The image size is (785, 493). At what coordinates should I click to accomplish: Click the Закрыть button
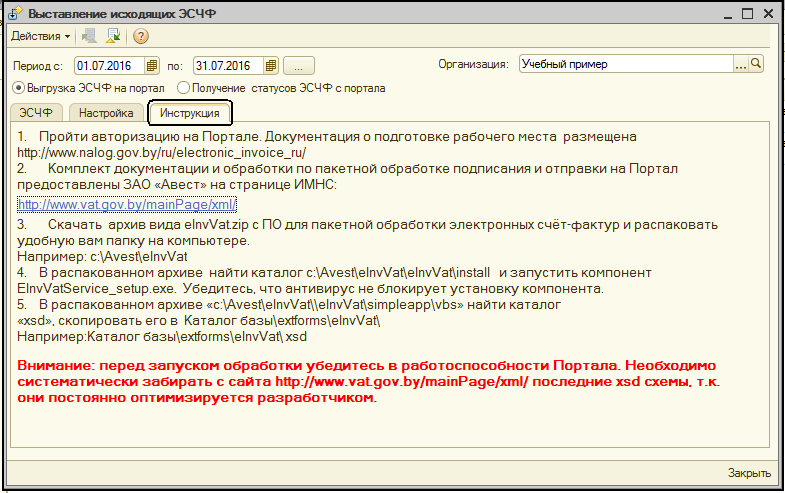[749, 473]
